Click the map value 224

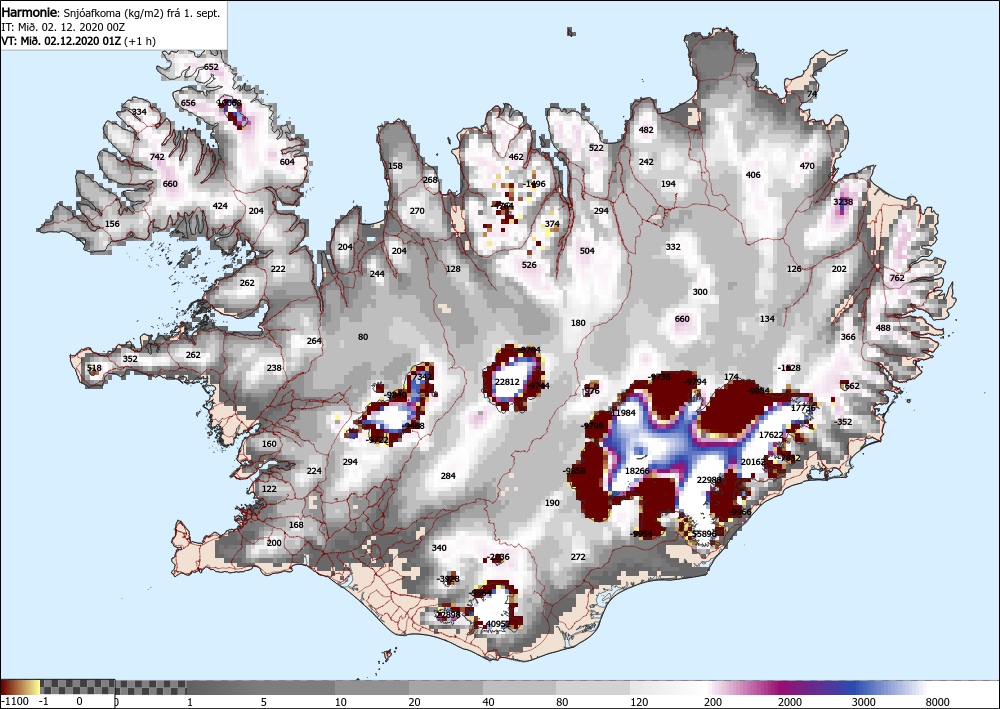tap(314, 471)
